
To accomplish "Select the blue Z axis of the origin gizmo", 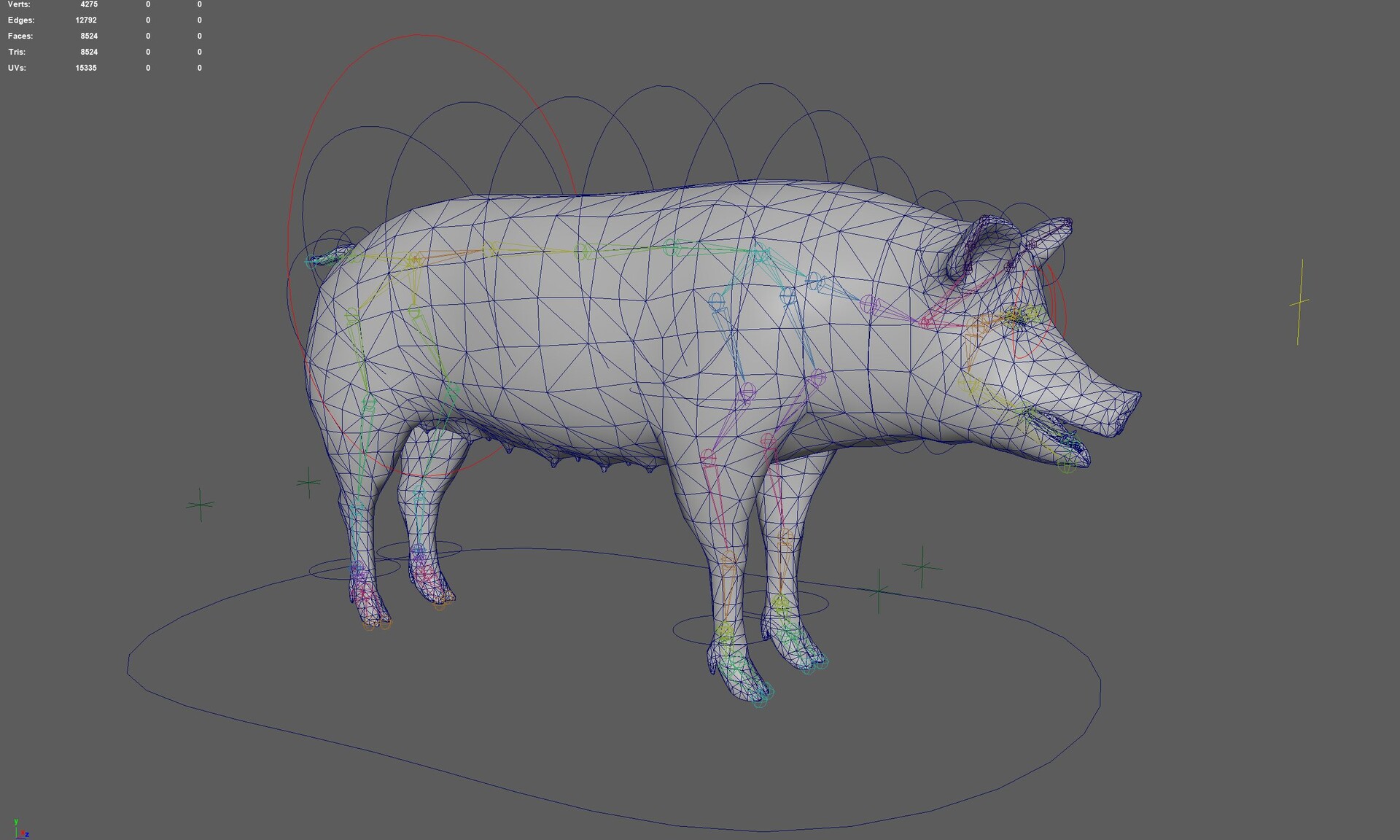I will point(27,835).
